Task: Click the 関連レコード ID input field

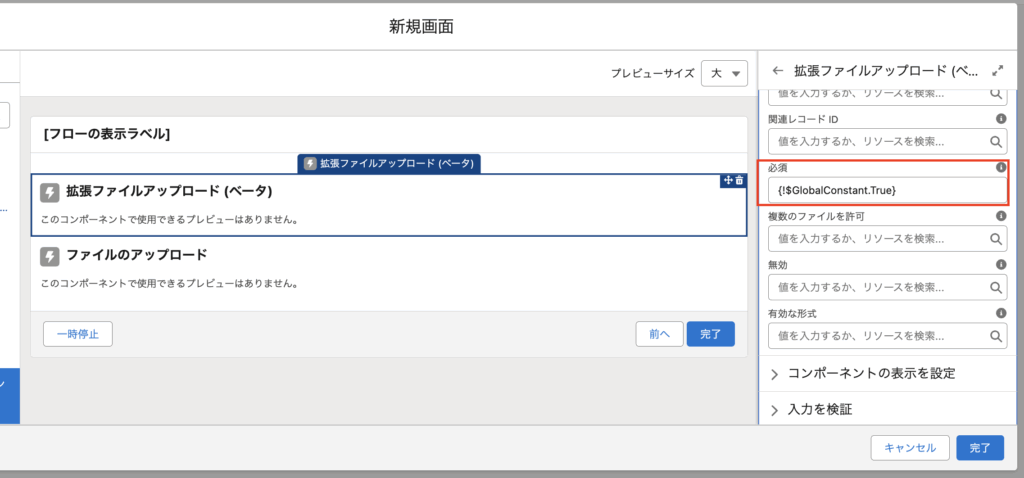Action: click(x=875, y=142)
